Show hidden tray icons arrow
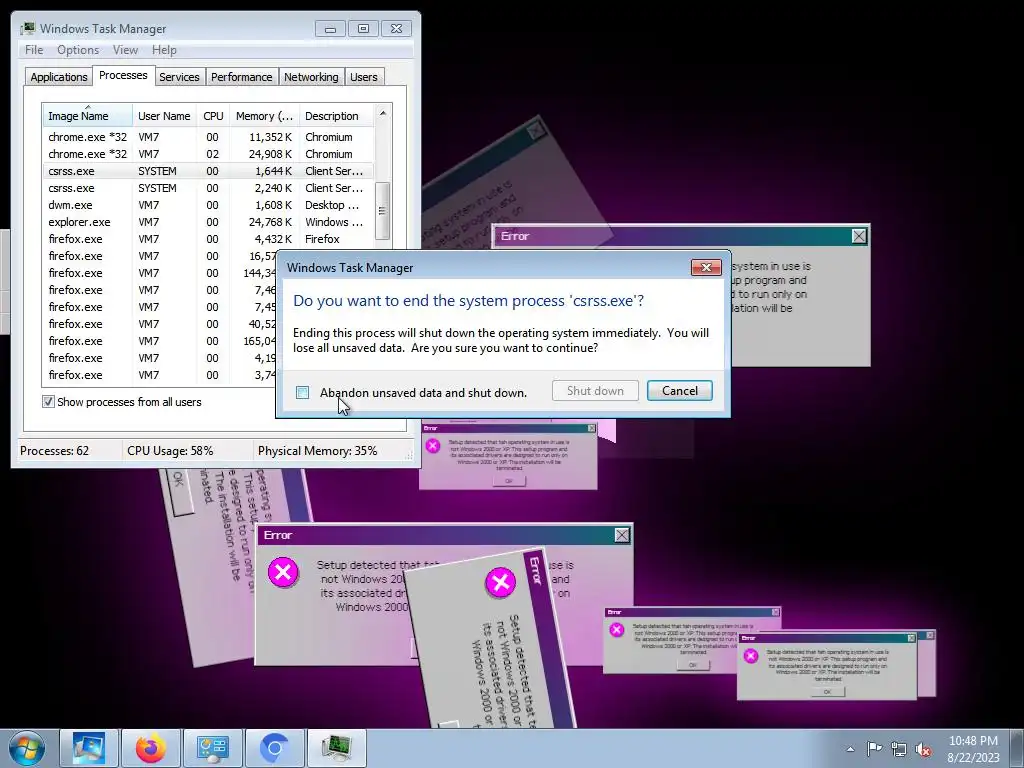This screenshot has width=1024, height=768. [x=850, y=749]
